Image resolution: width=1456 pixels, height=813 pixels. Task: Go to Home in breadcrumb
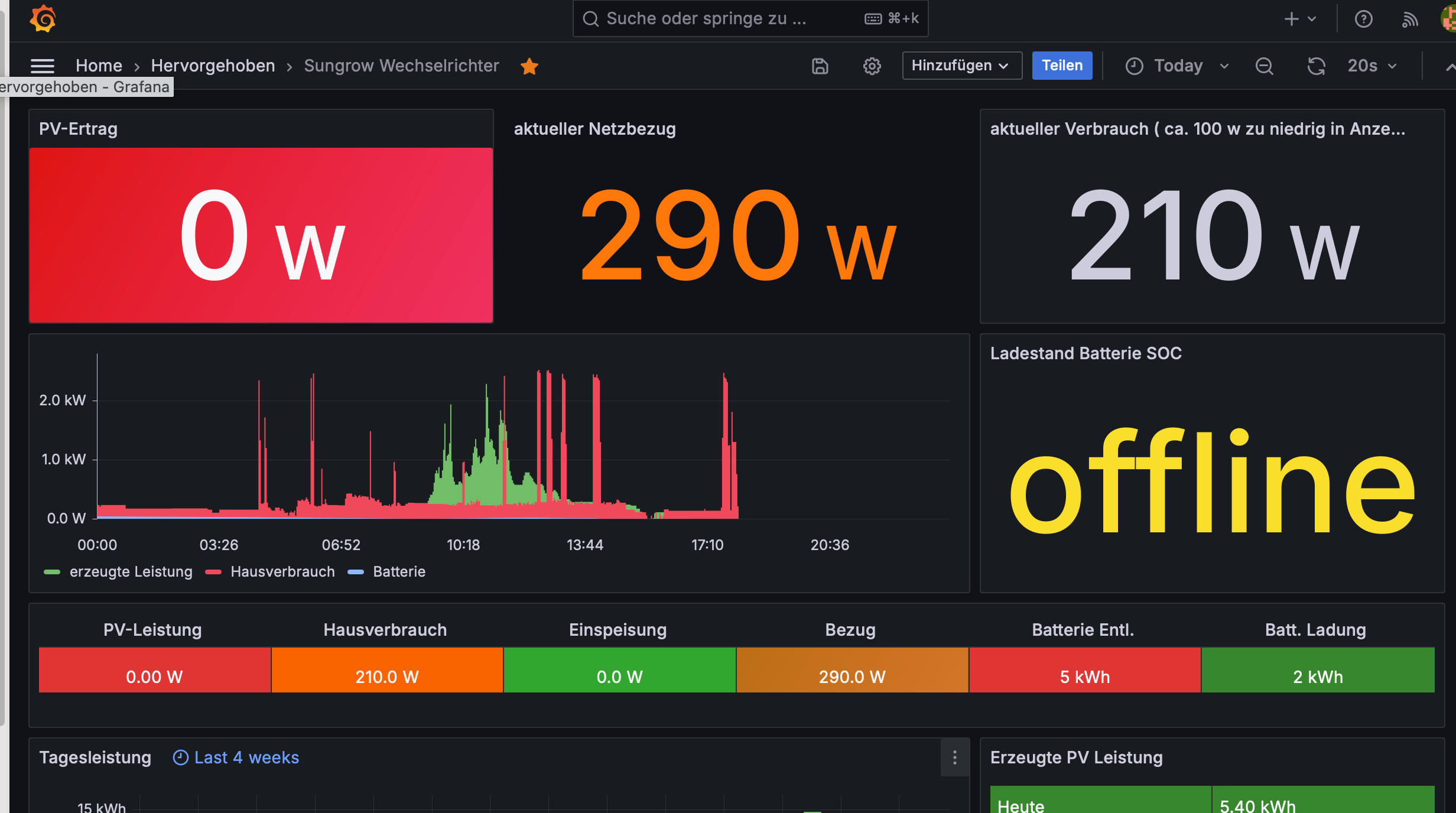99,66
